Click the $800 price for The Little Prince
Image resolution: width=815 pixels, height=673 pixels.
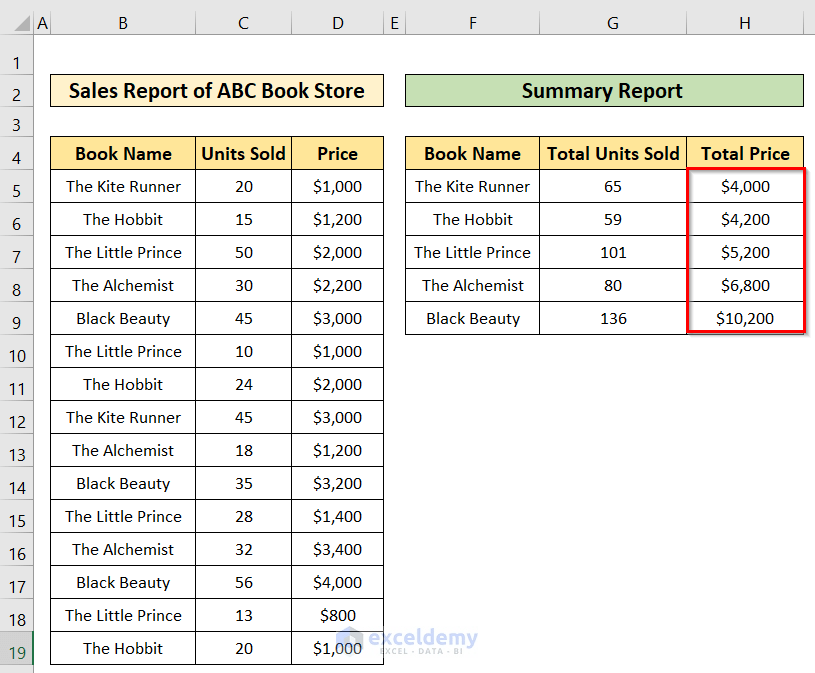tap(337, 615)
